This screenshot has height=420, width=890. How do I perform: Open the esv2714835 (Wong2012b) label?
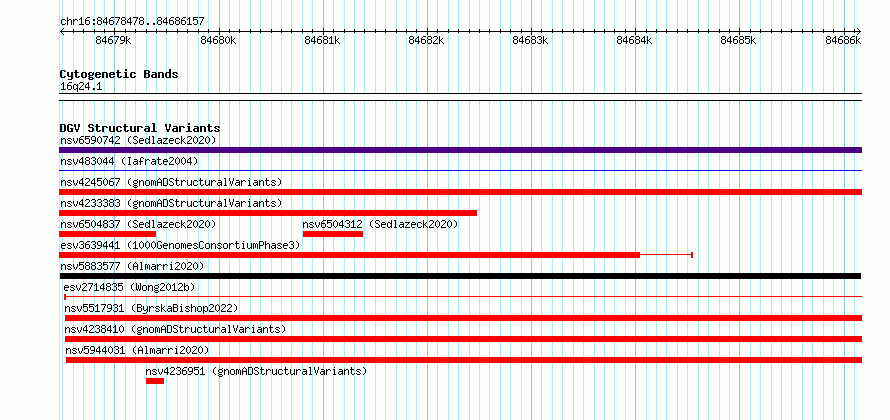(129, 287)
